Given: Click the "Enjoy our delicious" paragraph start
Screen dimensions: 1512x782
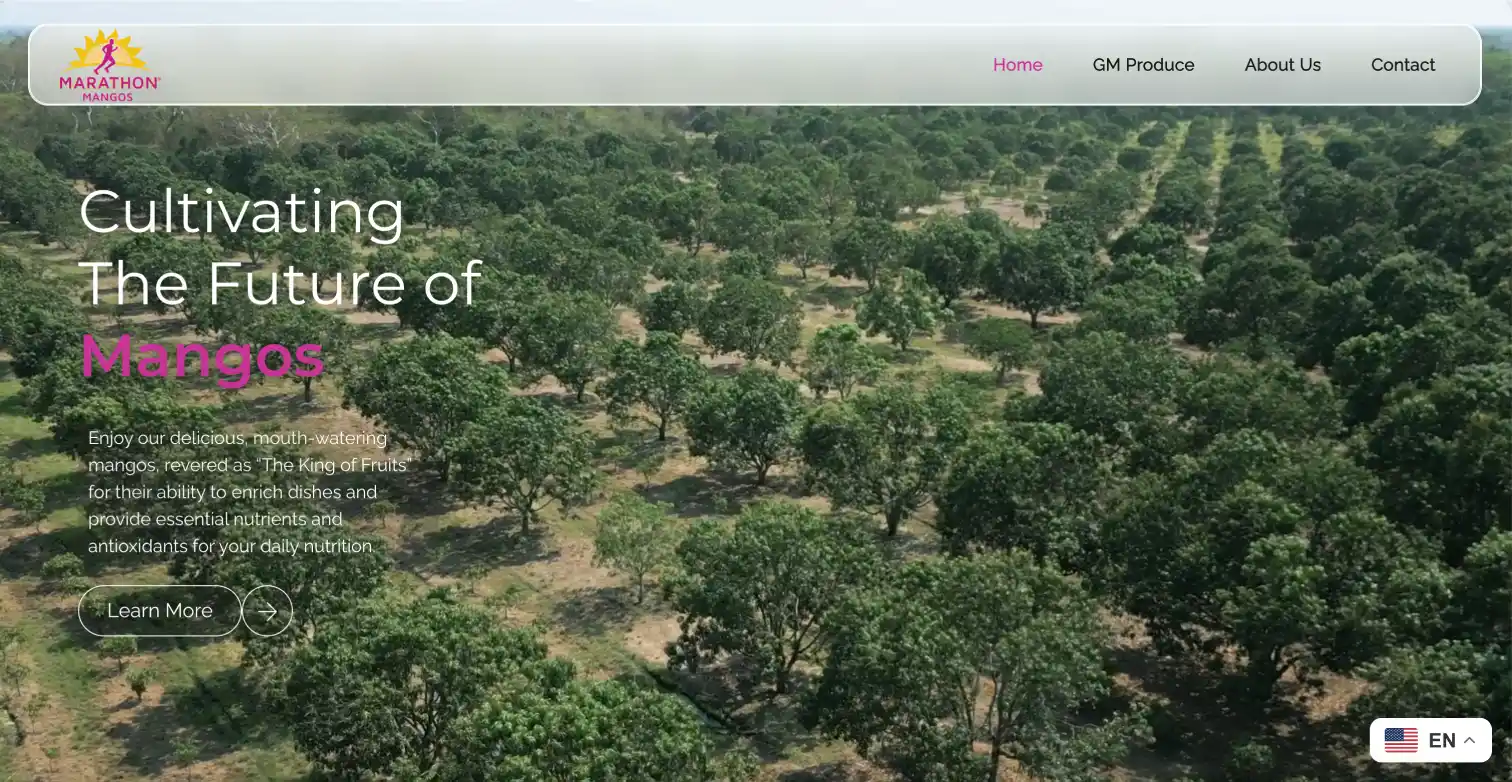Looking at the screenshot, I should pyautogui.click(x=168, y=438).
